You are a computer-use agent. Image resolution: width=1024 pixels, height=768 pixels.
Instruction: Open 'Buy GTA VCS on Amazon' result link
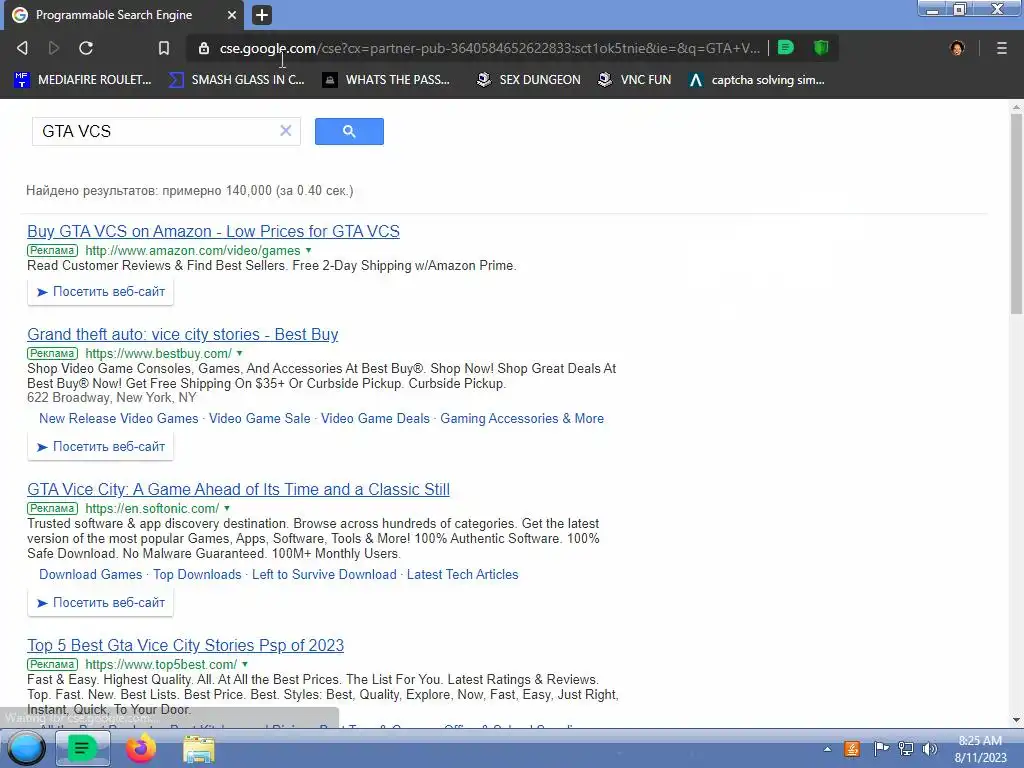[x=214, y=231]
